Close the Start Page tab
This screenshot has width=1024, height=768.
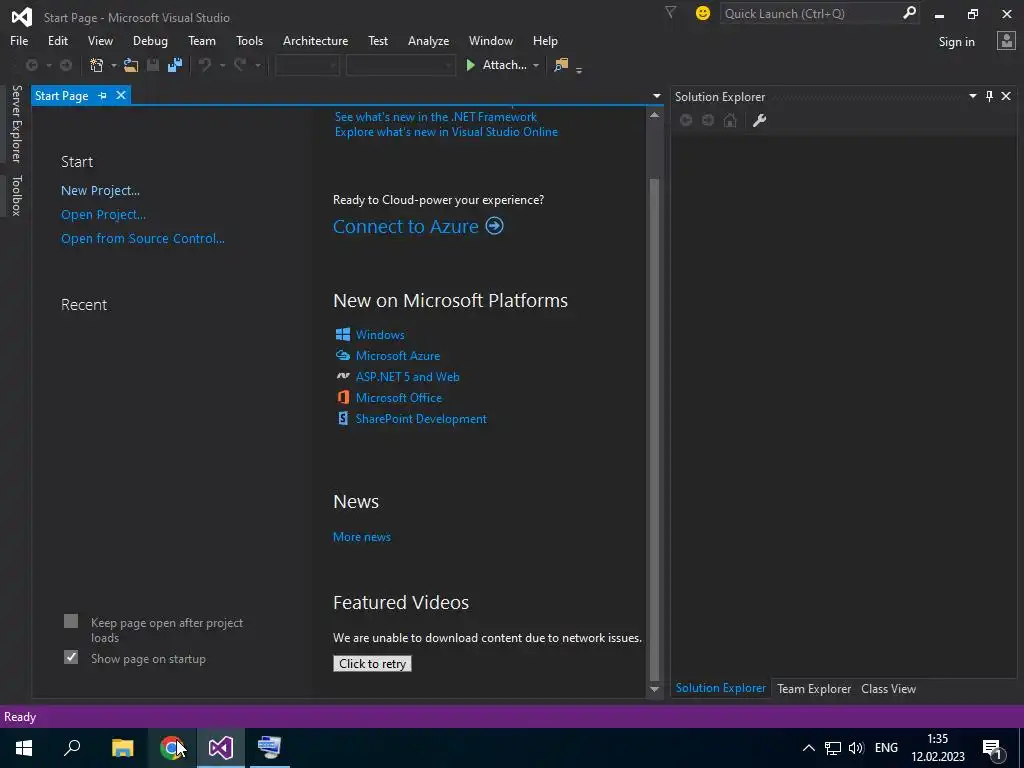click(121, 95)
